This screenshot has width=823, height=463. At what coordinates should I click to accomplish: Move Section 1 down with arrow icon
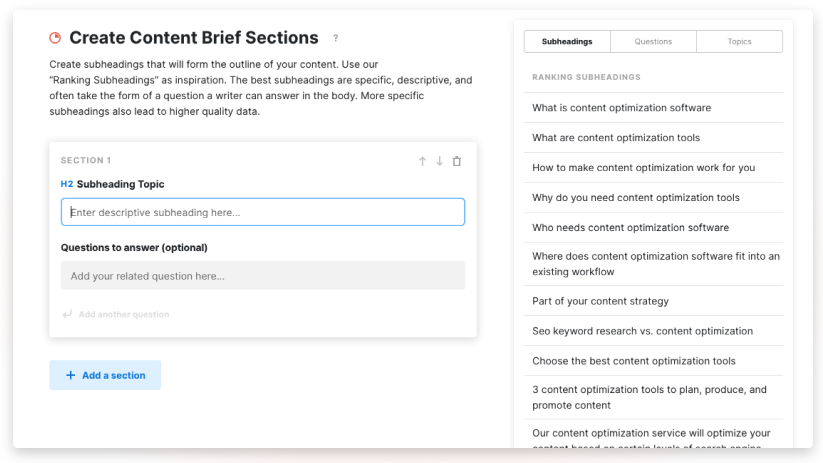pos(439,161)
